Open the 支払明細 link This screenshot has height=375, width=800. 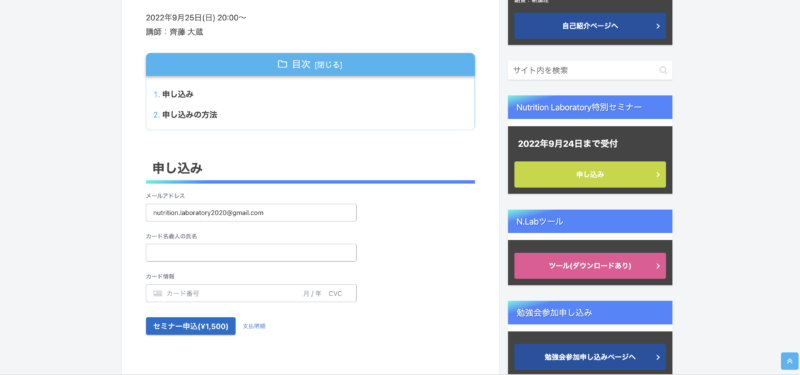click(x=254, y=326)
